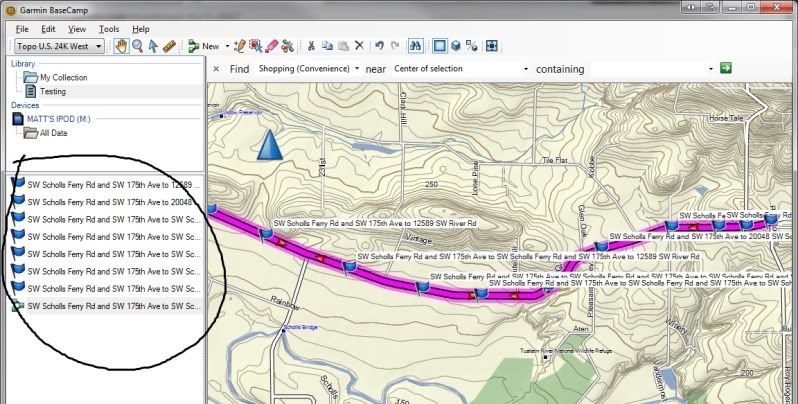The height and width of the screenshot is (404, 798).
Task: Undo the last action
Action: [380, 46]
